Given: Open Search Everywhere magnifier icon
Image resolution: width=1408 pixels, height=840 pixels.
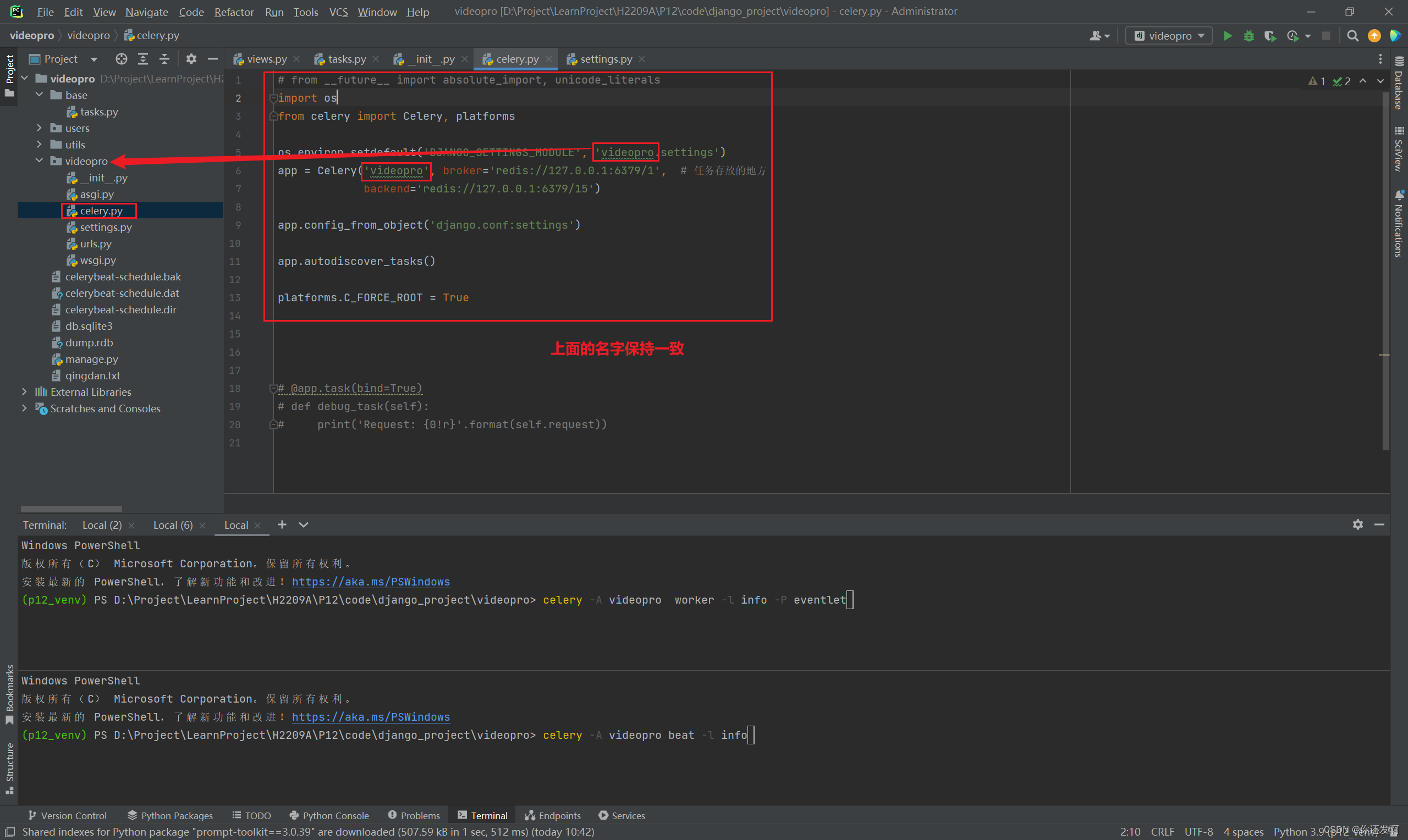Looking at the screenshot, I should point(1352,36).
